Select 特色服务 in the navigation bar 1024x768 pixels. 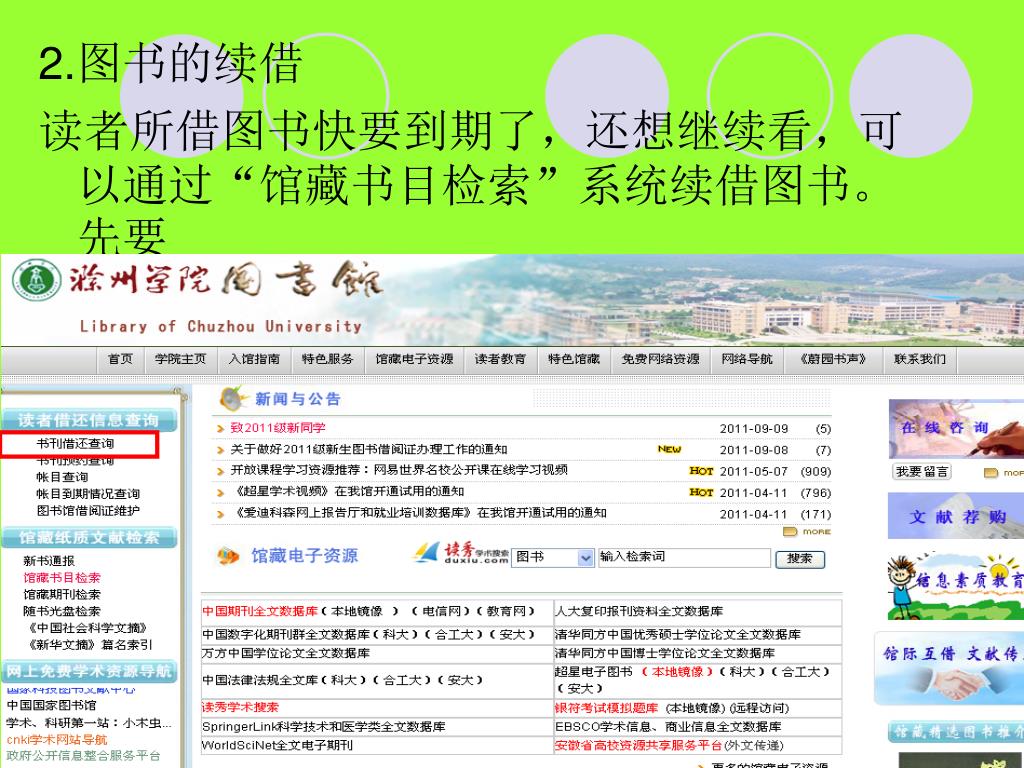tap(327, 359)
